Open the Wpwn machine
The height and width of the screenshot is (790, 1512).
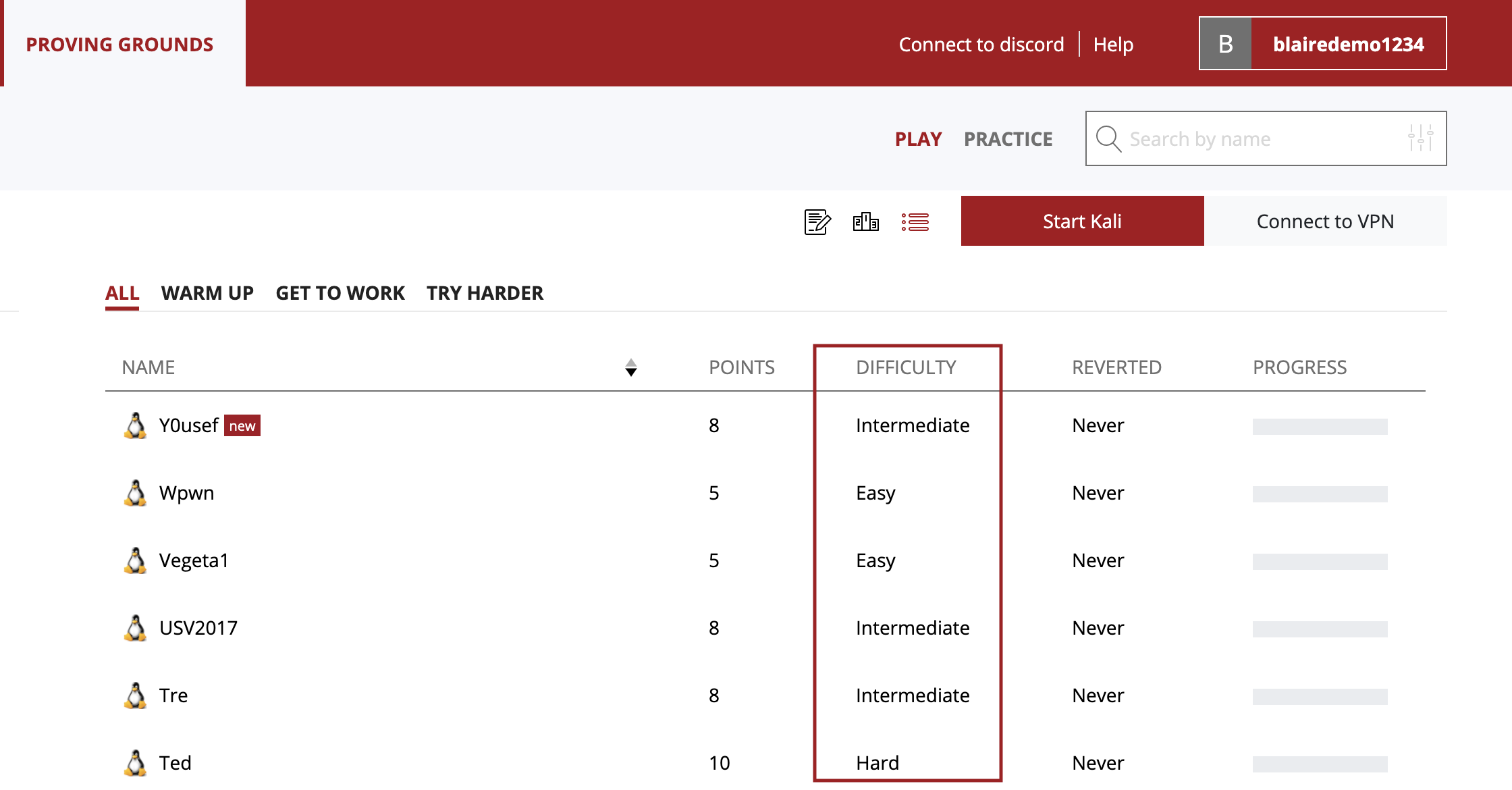(x=187, y=493)
